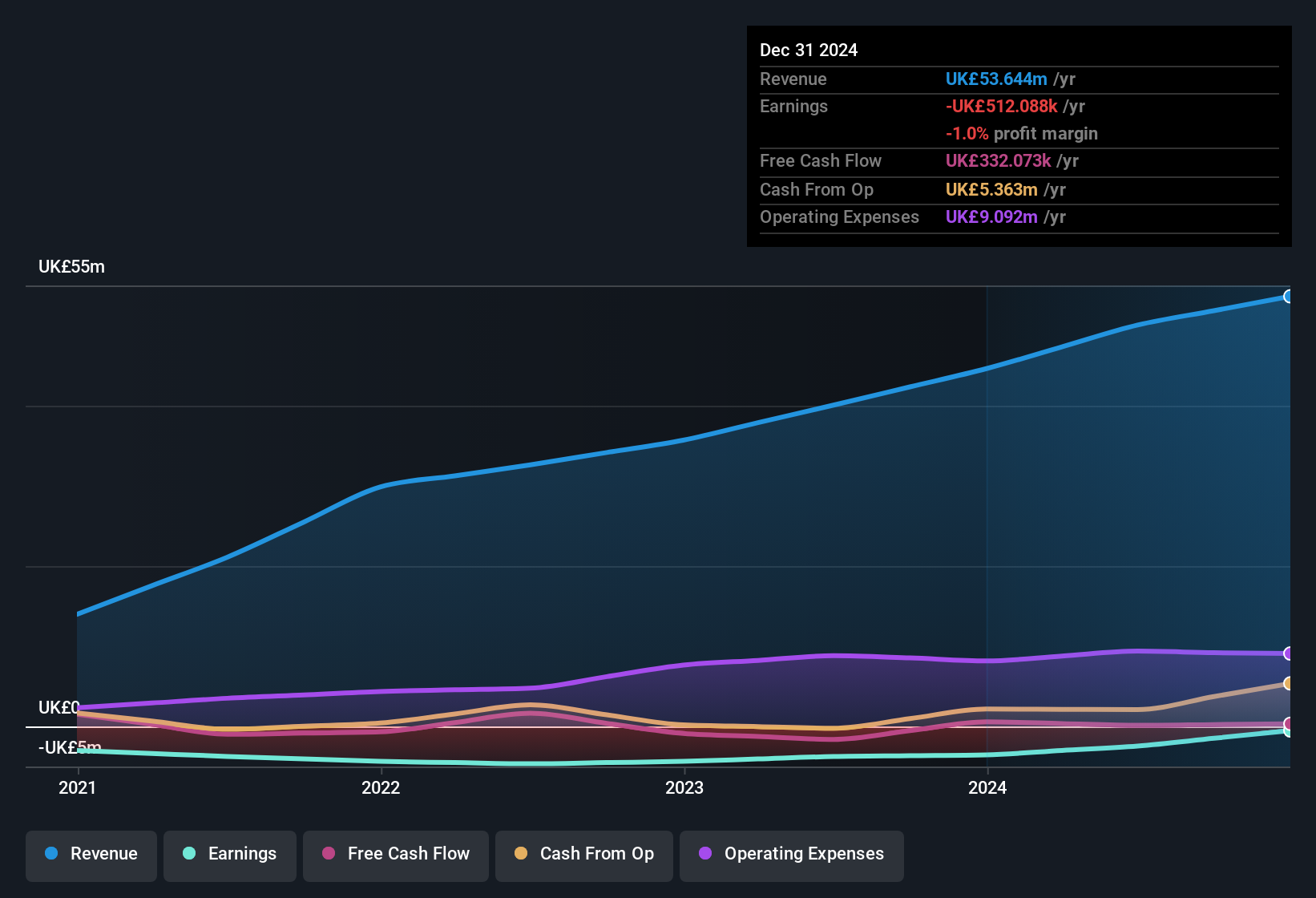Click the UK£332.073k free cash flow value

pos(998,161)
